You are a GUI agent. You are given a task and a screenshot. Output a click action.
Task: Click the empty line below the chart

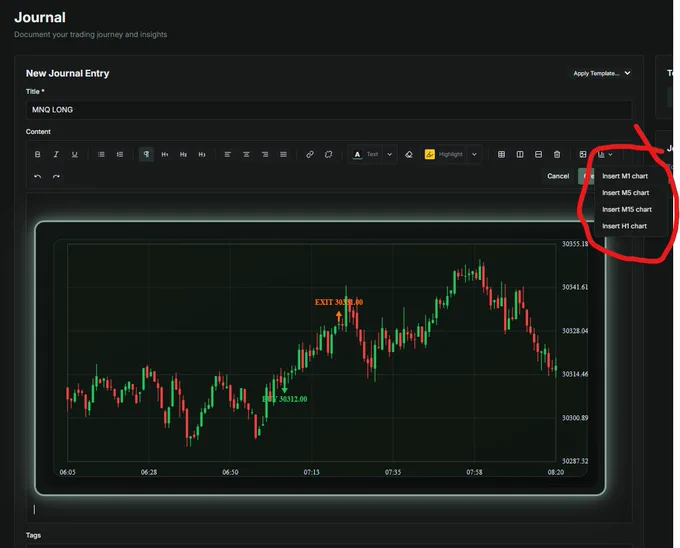329,510
